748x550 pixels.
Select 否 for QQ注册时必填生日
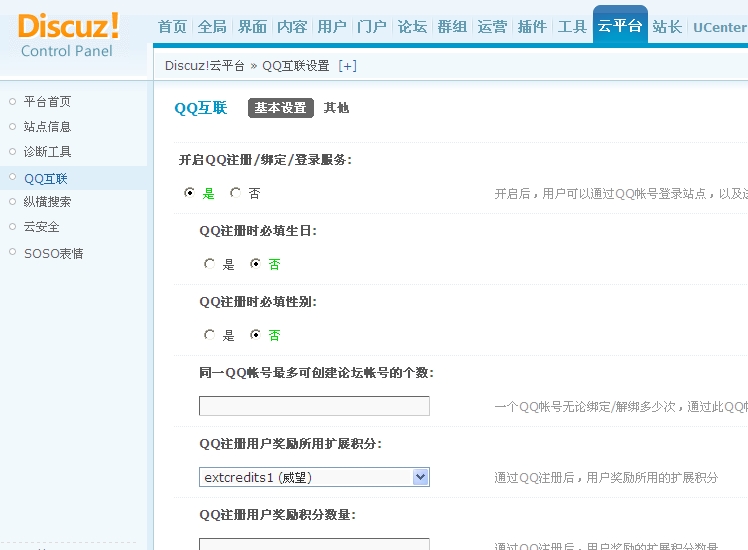(256, 264)
